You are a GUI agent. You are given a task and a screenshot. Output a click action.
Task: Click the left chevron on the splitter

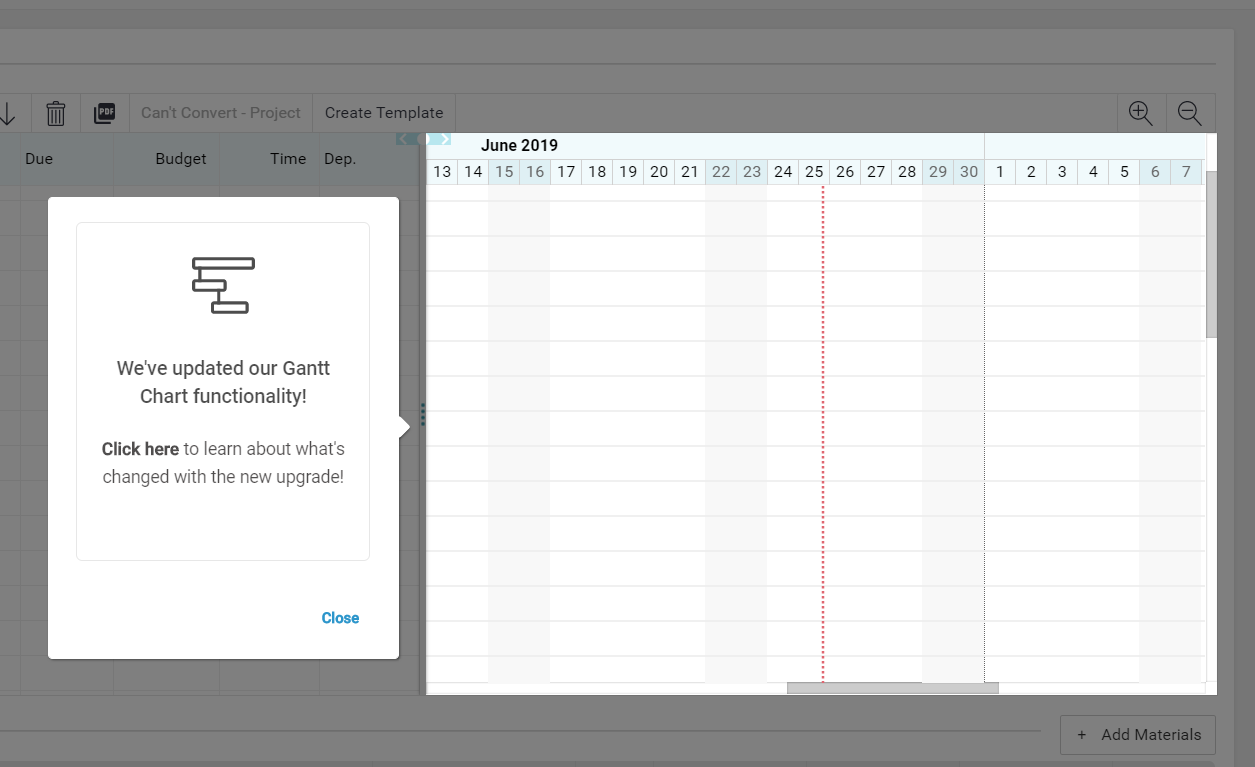402,139
